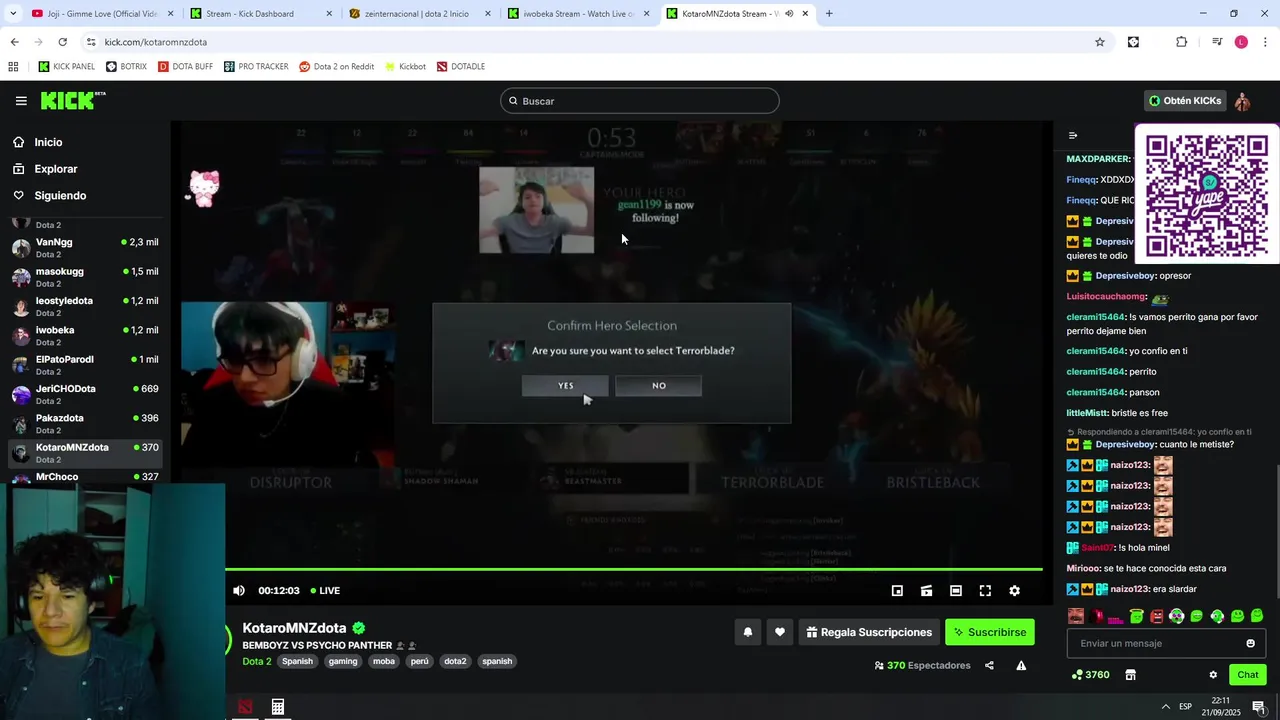Click the notification bell for KotaroMNZdota
This screenshot has width=1280, height=720.
[747, 632]
